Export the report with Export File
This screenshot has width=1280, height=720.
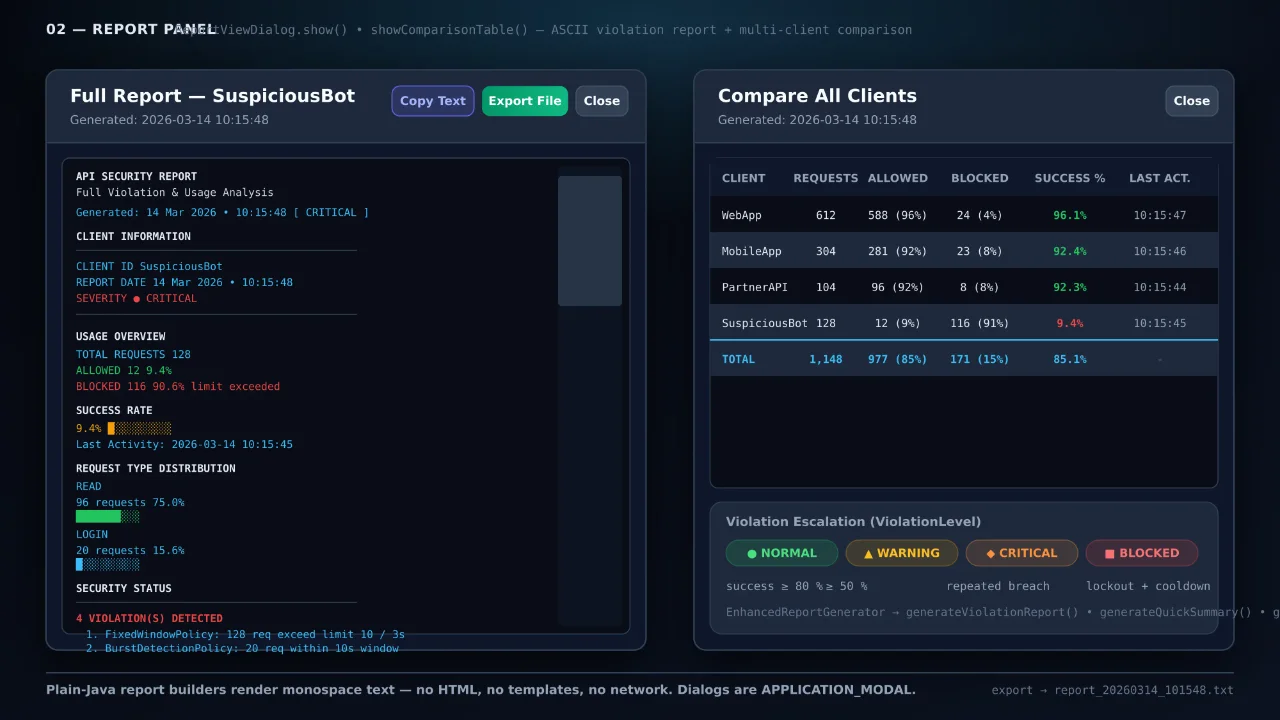(x=525, y=101)
